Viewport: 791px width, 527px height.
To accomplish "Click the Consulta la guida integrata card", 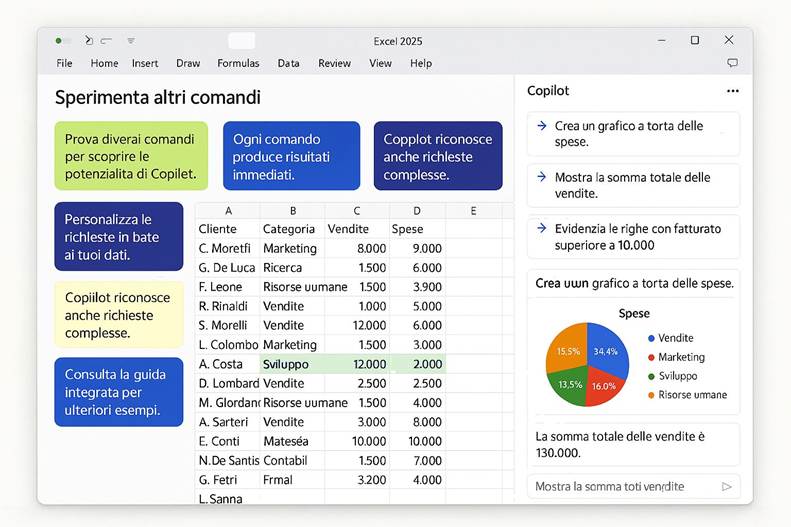I will [x=119, y=392].
